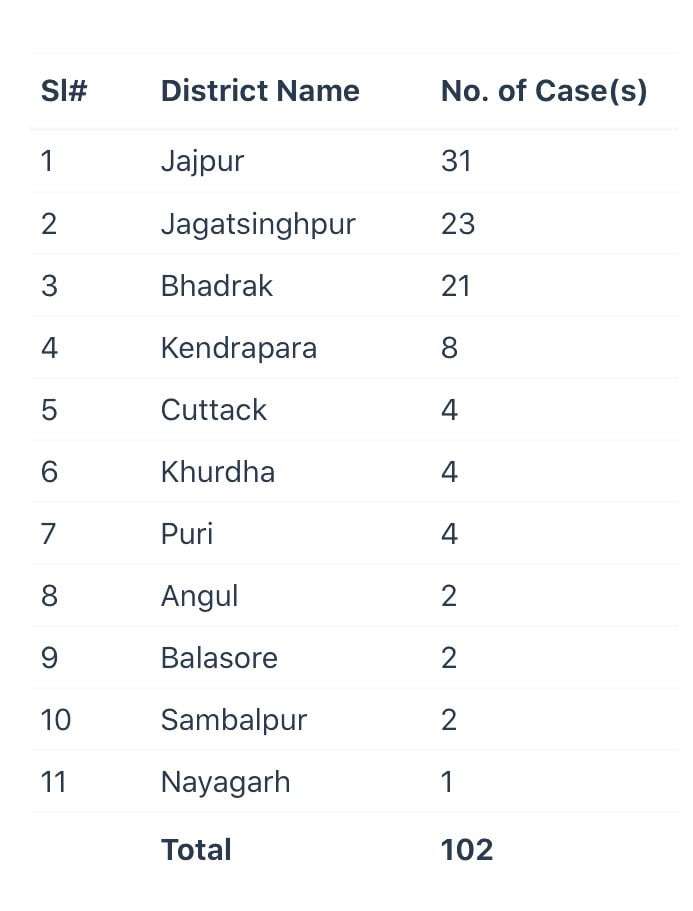Select Kendrapara in the table
Screen dimensions: 693x911
[239, 348]
